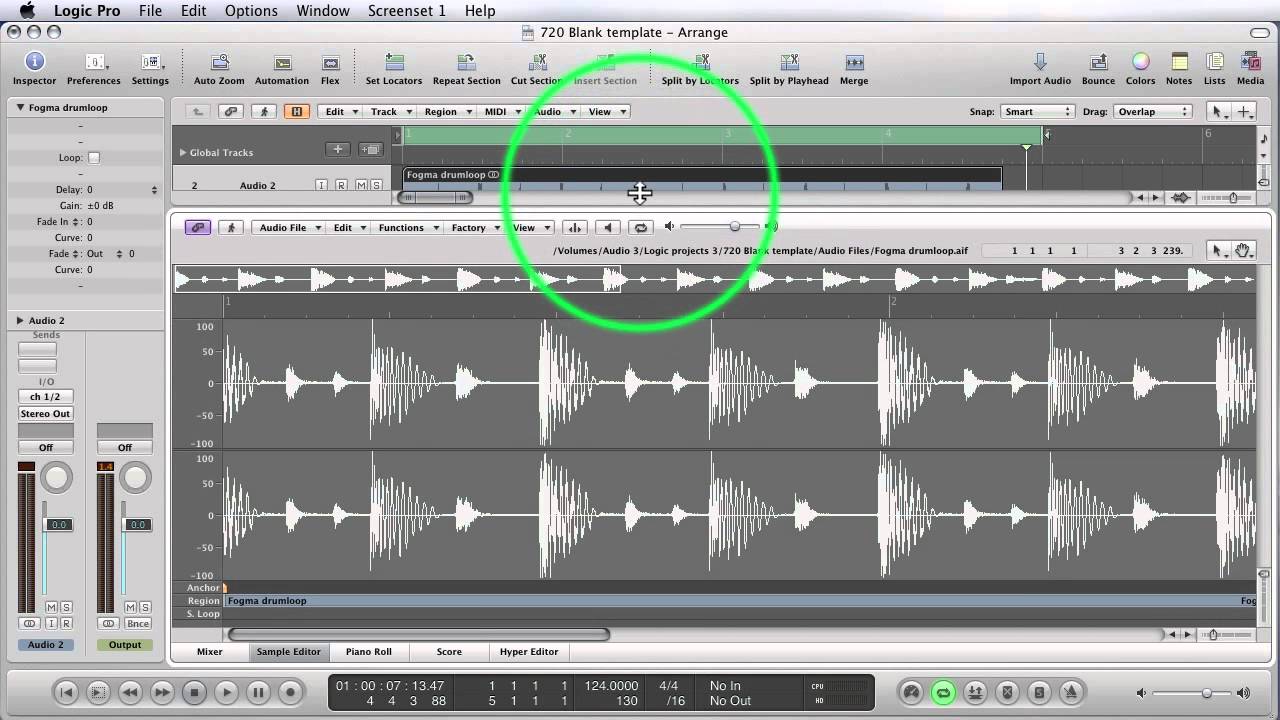Screen dimensions: 1280x720
Task: Enable the Loop checkbox in Inspector
Action: click(94, 158)
